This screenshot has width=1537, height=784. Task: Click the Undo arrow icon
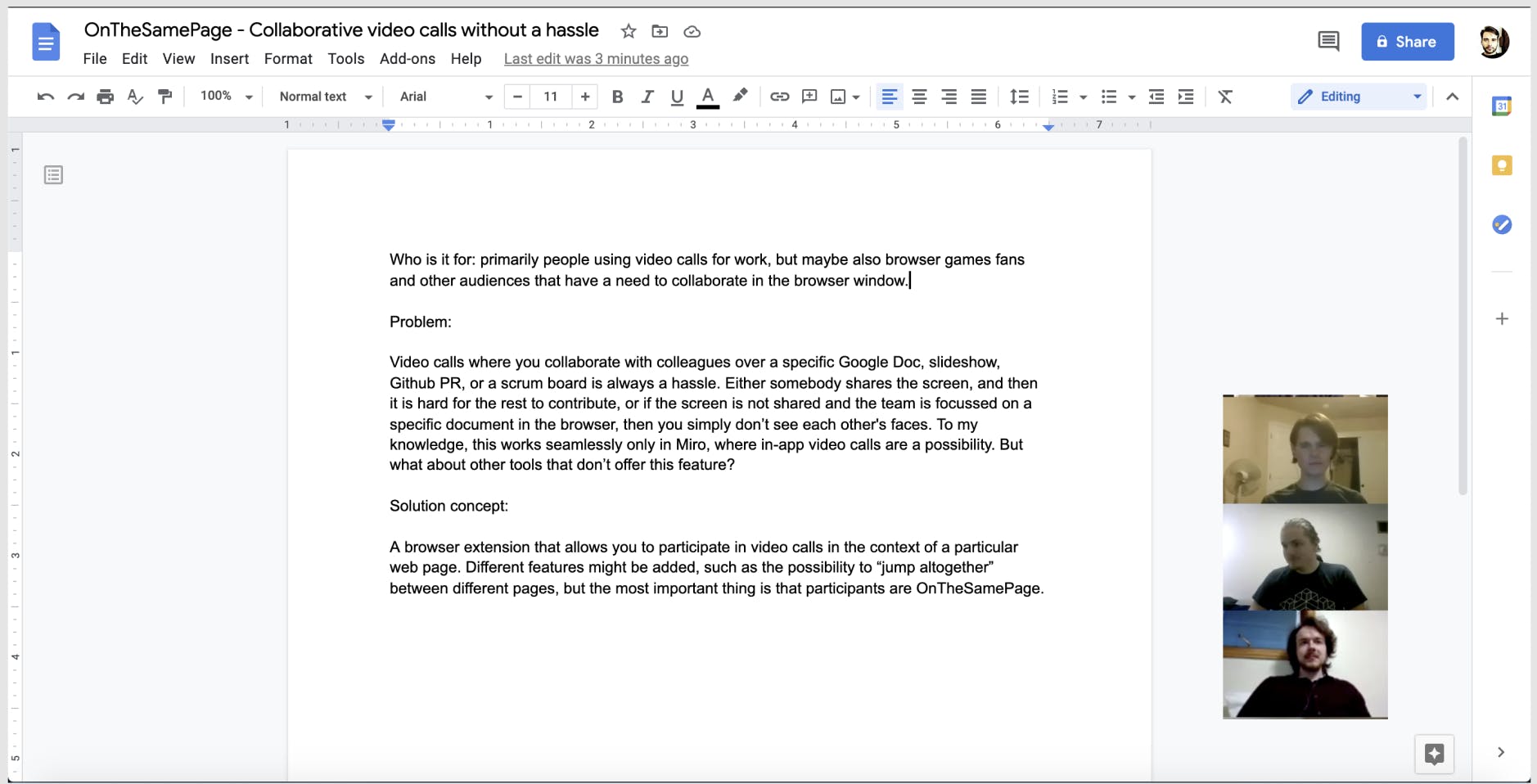(x=46, y=97)
